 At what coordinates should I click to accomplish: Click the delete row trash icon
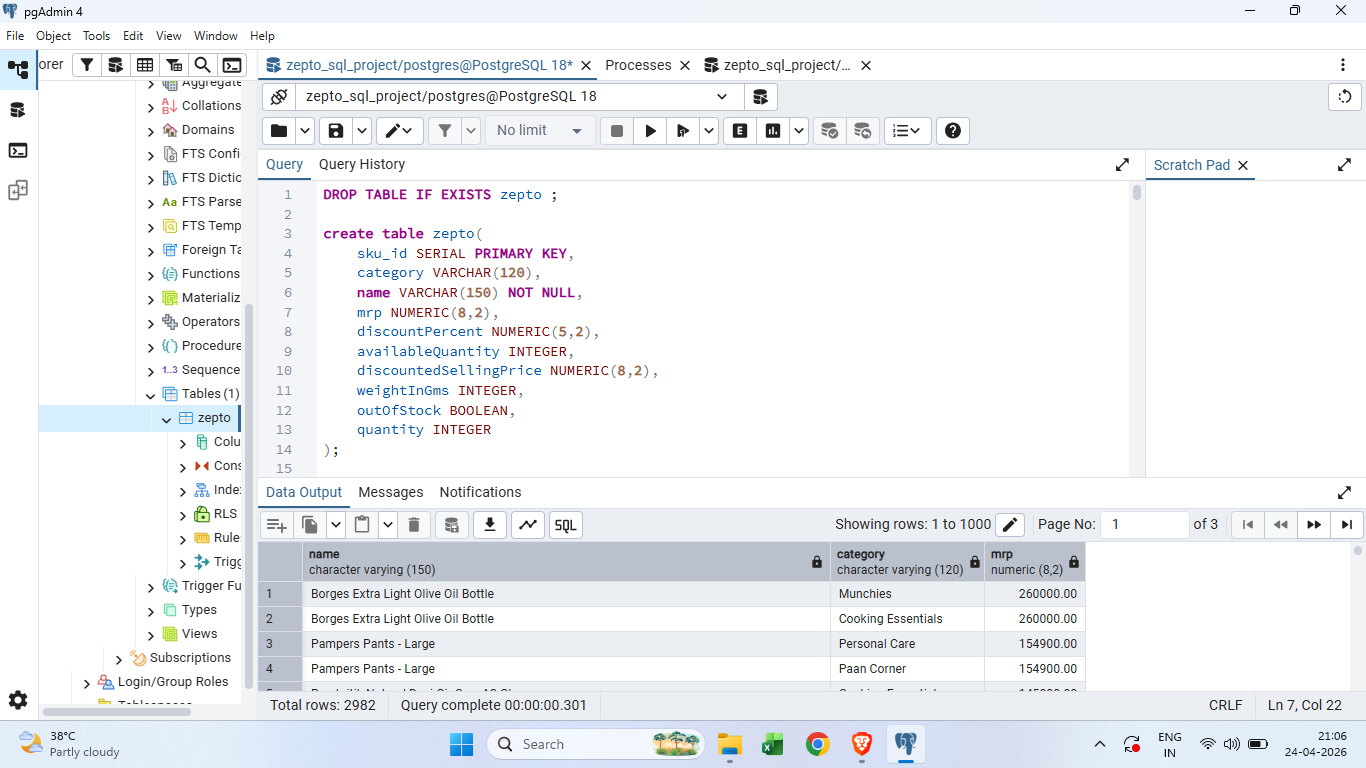[x=414, y=525]
